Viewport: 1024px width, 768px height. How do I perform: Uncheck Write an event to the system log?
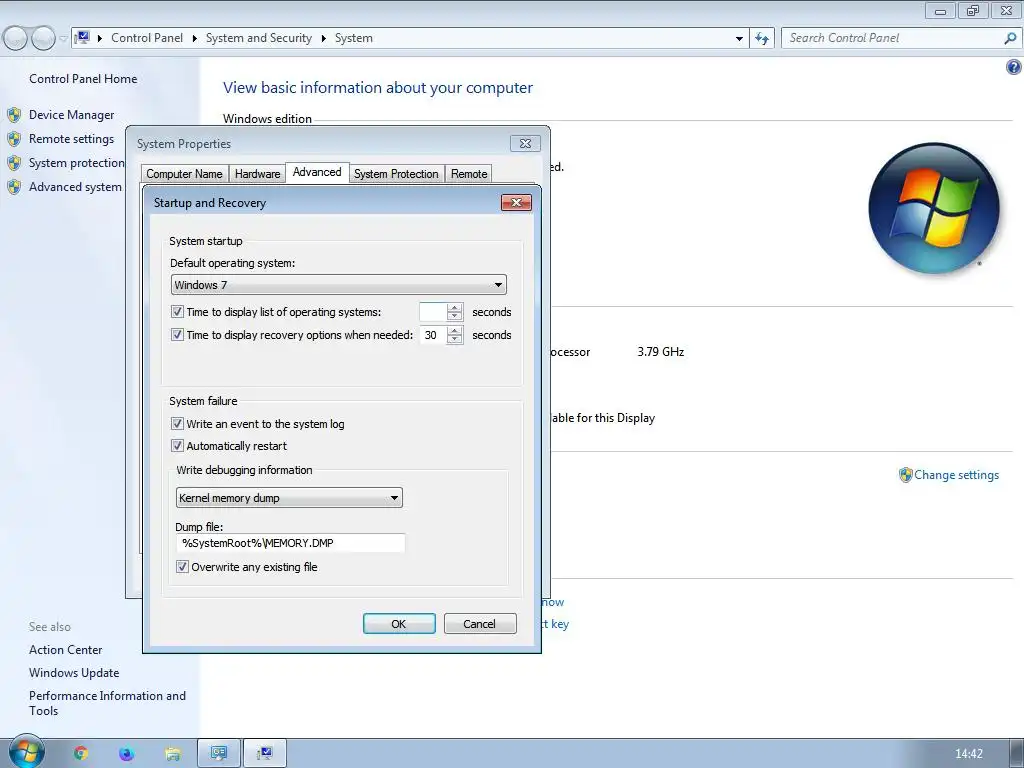[x=177, y=423]
